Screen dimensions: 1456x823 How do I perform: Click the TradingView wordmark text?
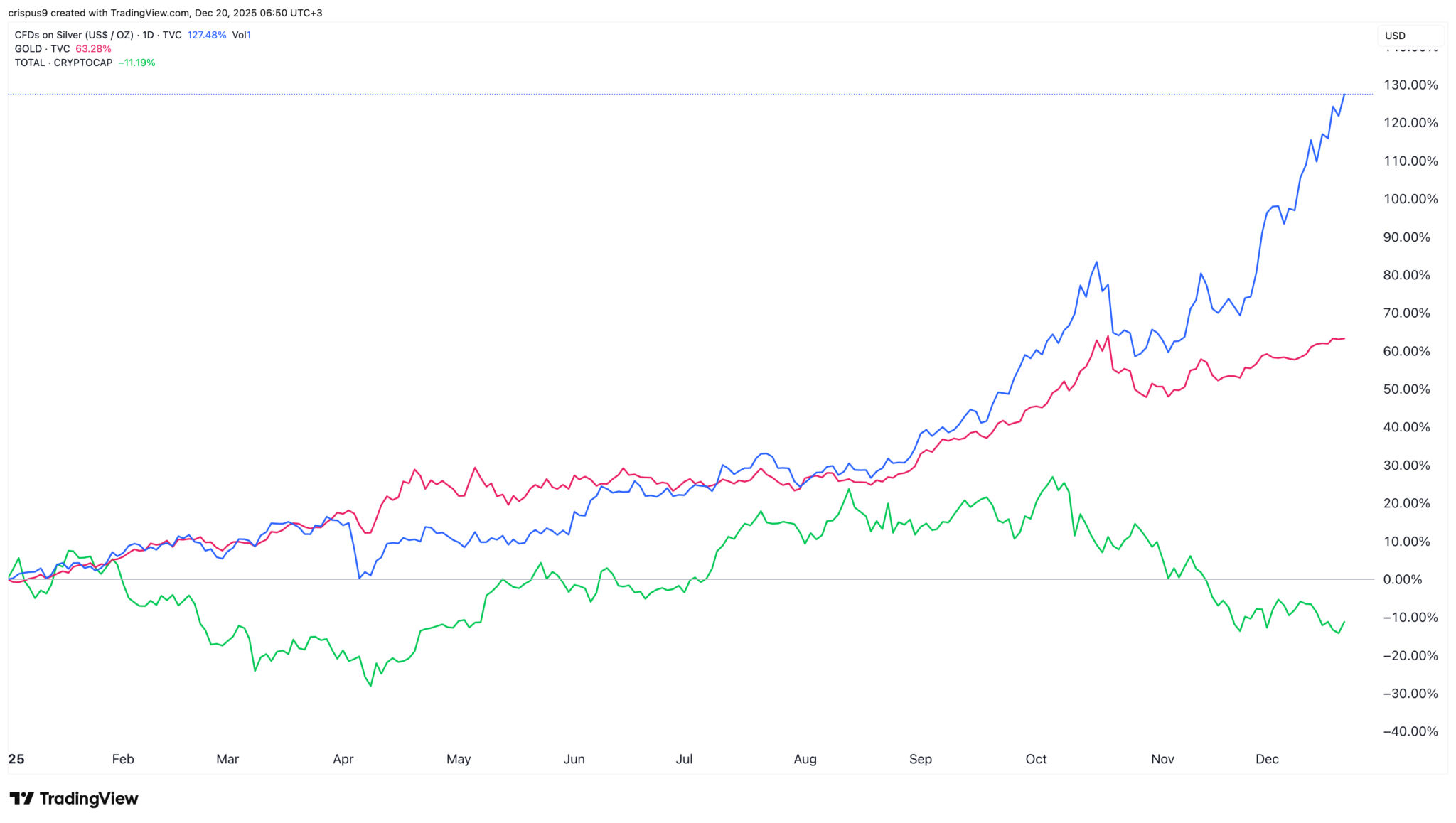click(x=89, y=799)
